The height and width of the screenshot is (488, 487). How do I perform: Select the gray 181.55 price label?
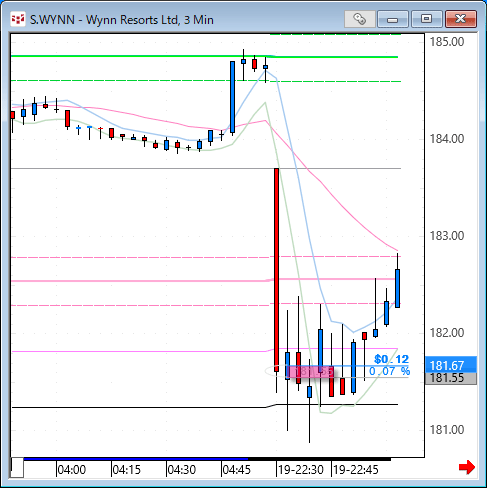(x=451, y=378)
